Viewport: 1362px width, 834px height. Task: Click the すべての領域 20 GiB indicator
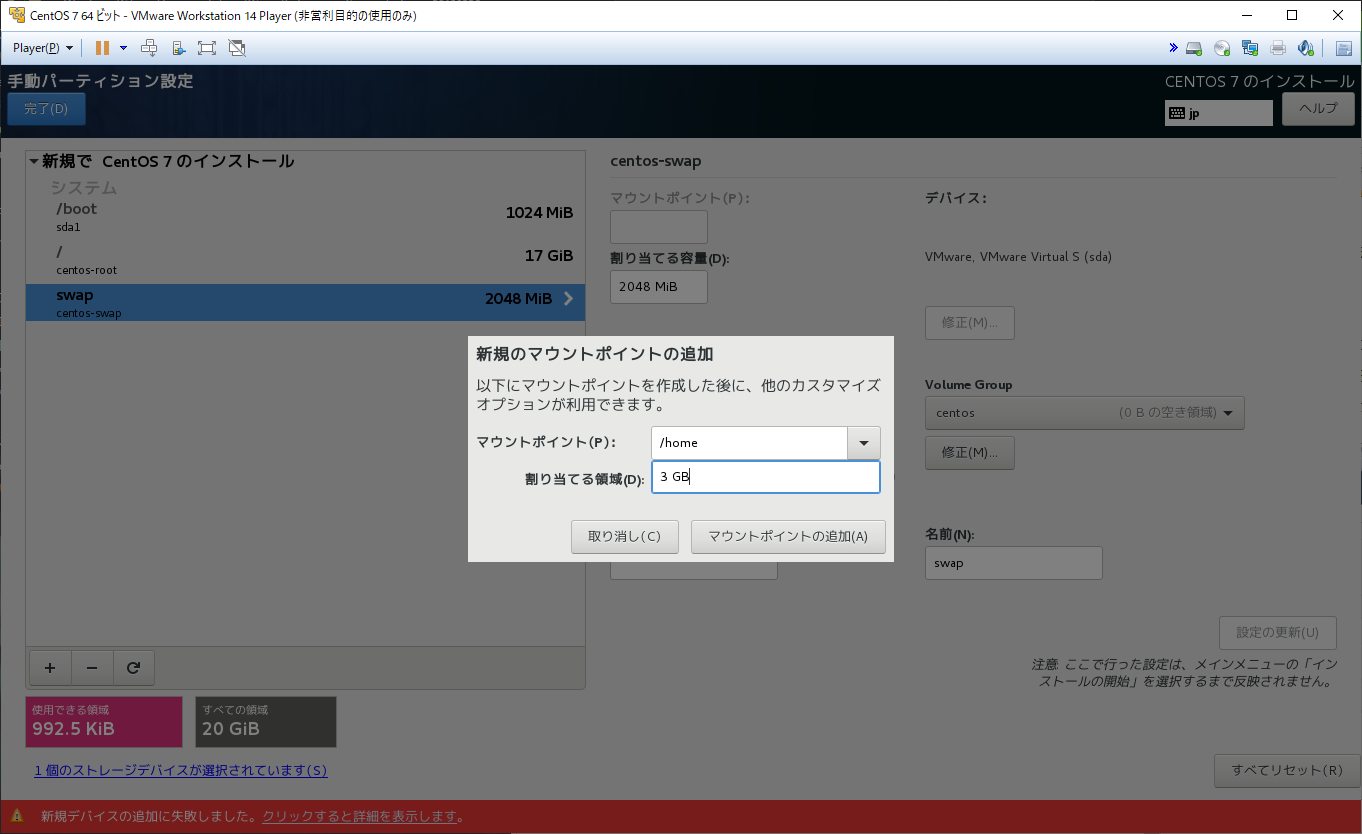point(266,722)
